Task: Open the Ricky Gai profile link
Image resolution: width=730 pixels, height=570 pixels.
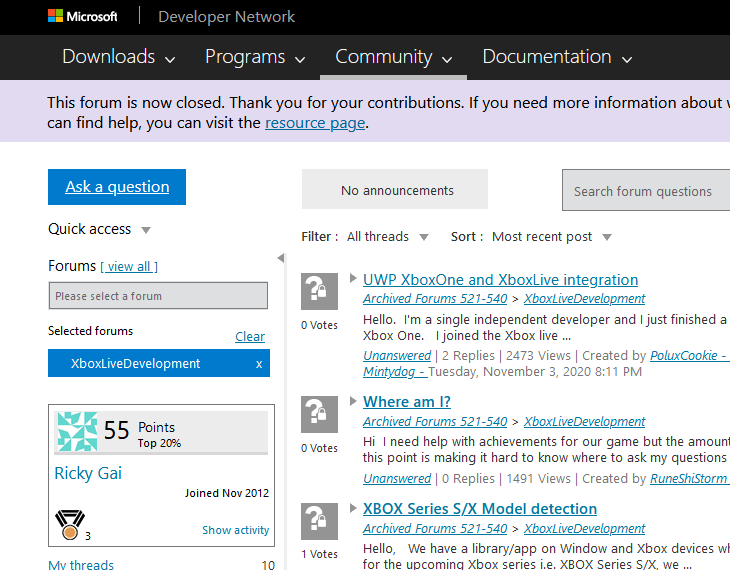Action: pyautogui.click(x=88, y=473)
